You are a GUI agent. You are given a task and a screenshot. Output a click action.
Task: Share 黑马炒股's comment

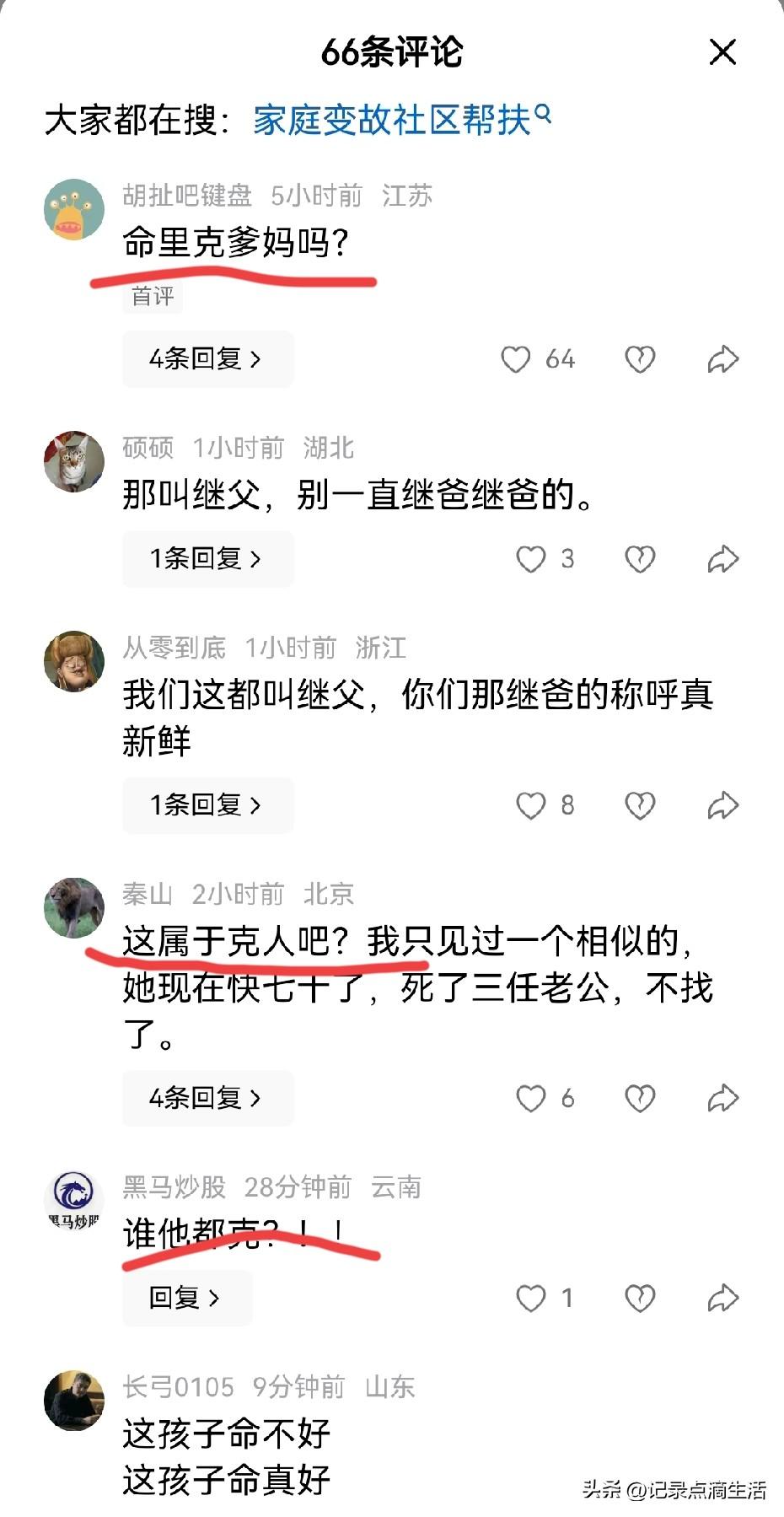tap(722, 1298)
